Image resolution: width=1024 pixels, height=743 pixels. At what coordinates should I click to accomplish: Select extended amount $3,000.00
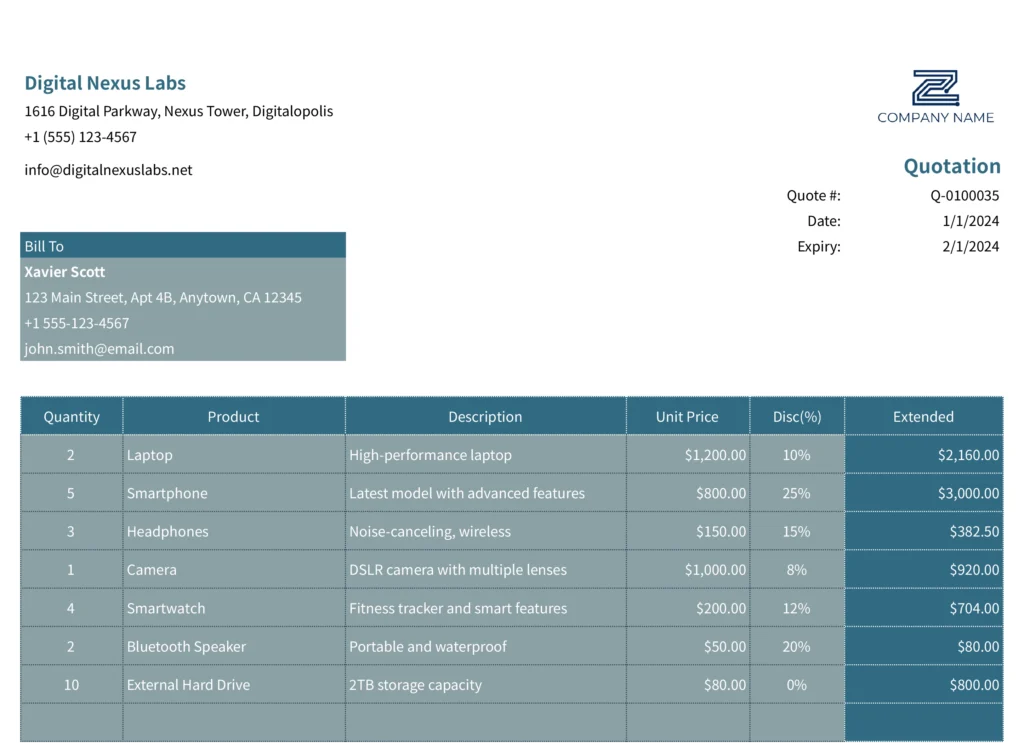click(x=923, y=493)
